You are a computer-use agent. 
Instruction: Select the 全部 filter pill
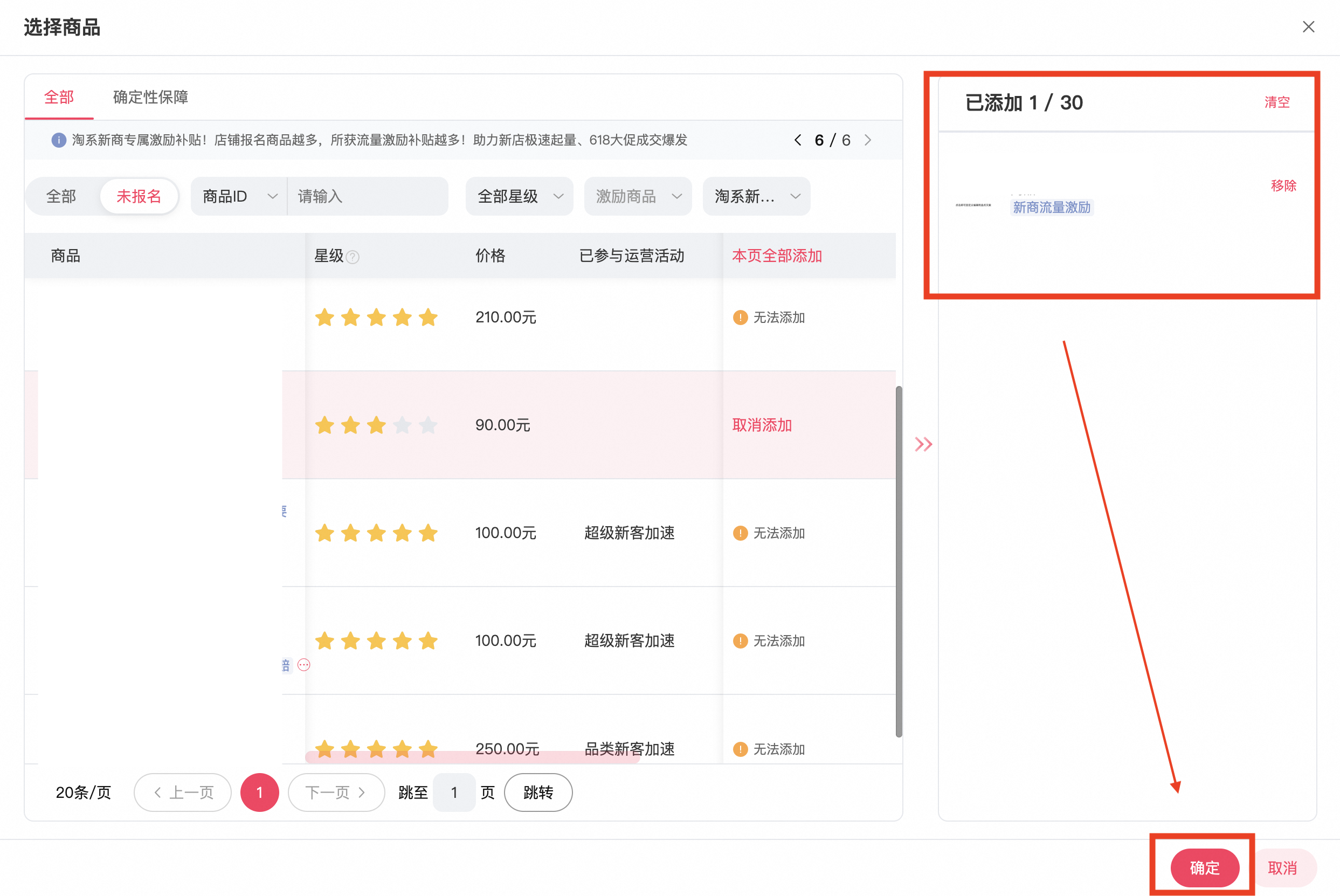coord(61,197)
